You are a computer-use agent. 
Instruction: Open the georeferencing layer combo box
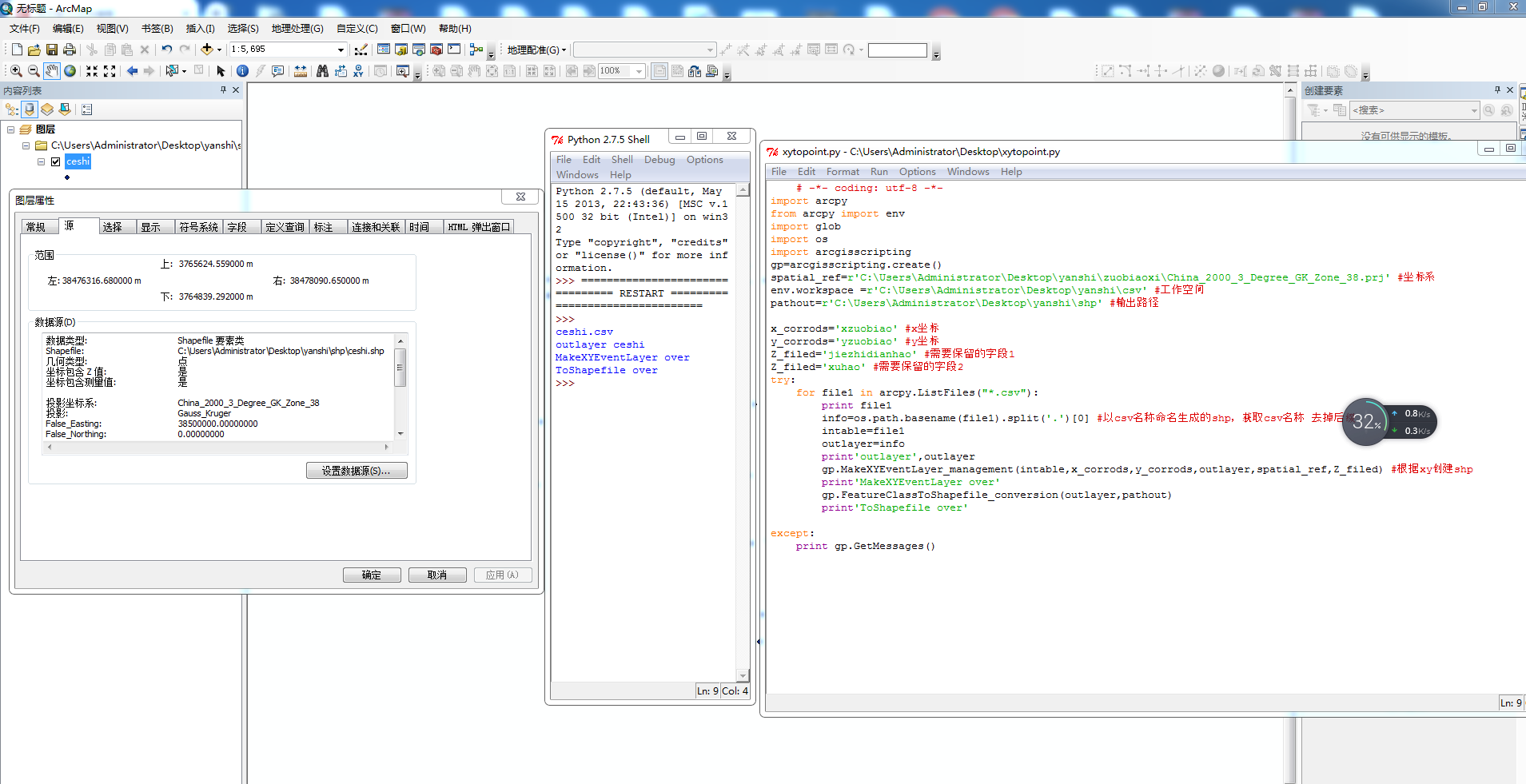644,50
